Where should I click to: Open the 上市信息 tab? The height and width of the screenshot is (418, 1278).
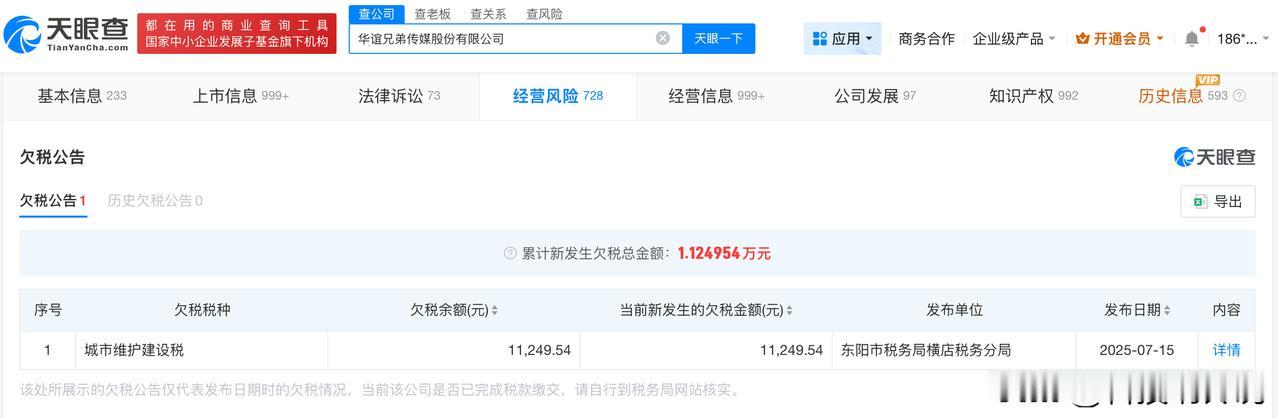241,96
